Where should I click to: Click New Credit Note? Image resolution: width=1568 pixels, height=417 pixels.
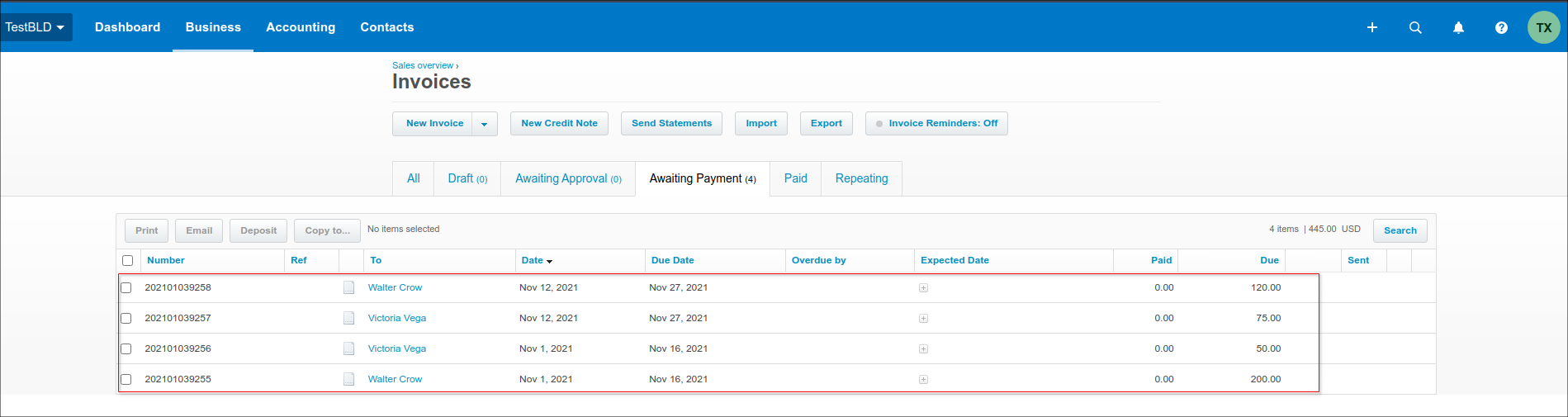[559, 124]
